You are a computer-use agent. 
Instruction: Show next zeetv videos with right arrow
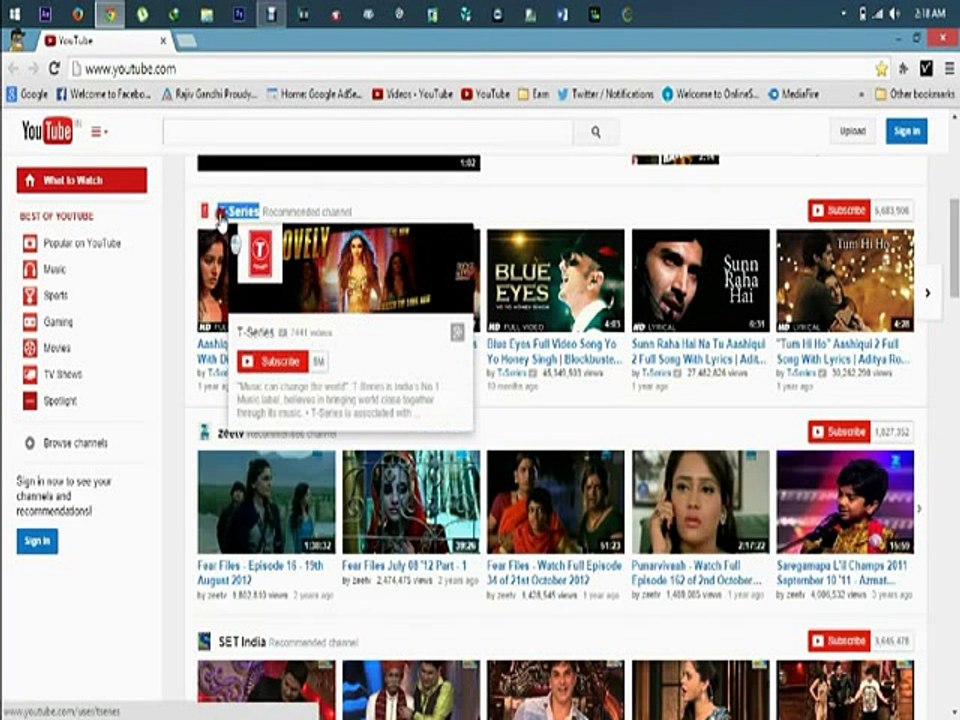click(920, 509)
